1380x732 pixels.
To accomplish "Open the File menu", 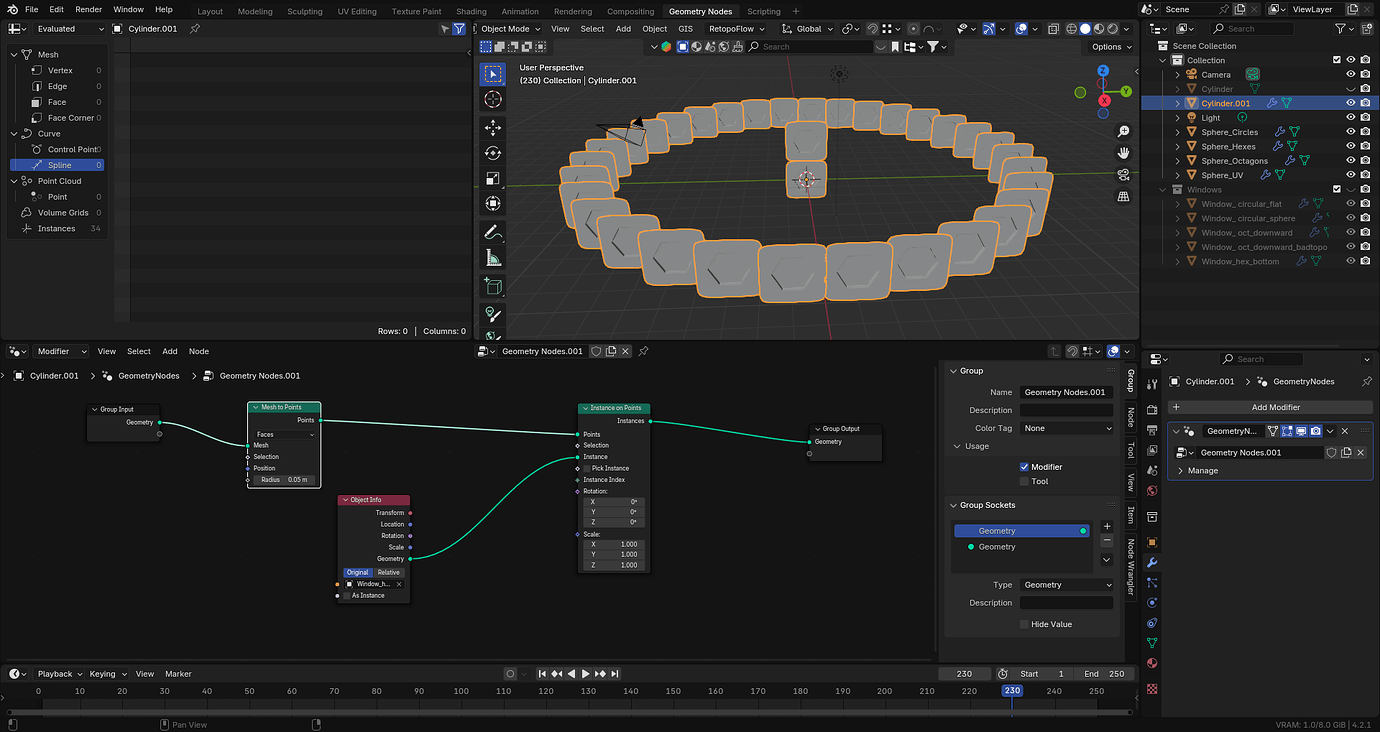I will 32,9.
